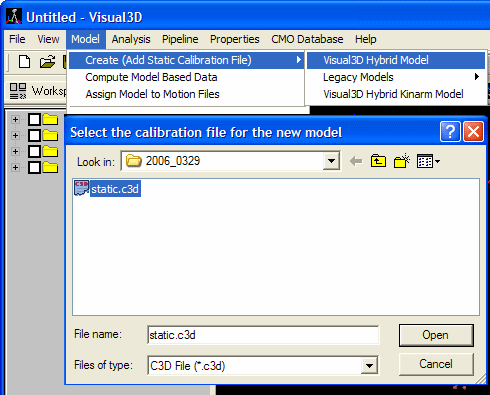Viewport: 490px width, 395px height.
Task: Expand the Legacy Models submenu
Action: point(396,77)
